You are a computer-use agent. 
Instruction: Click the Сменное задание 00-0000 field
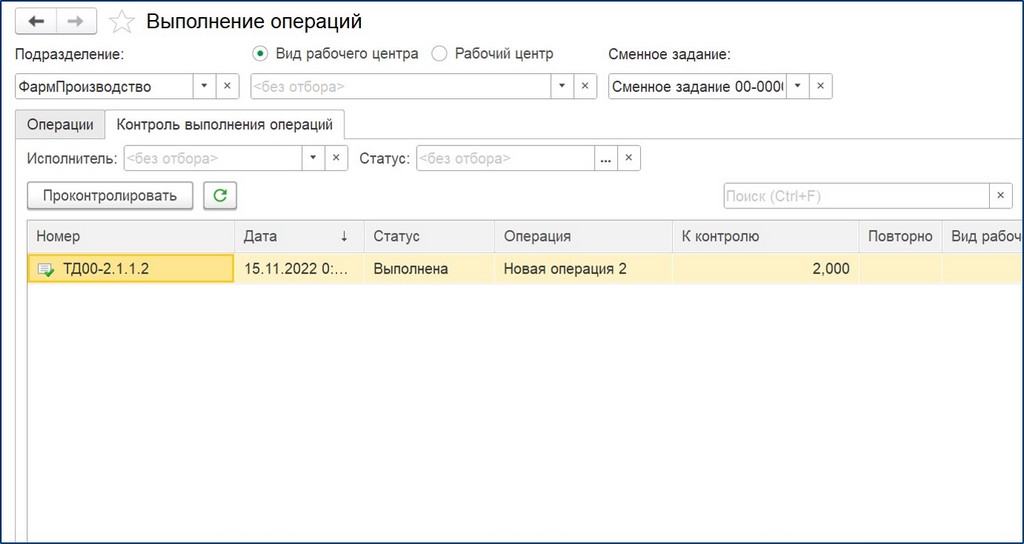pos(697,86)
